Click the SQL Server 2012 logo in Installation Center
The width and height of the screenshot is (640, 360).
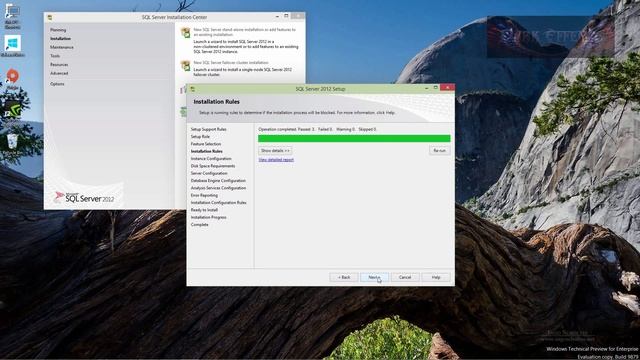pos(84,198)
